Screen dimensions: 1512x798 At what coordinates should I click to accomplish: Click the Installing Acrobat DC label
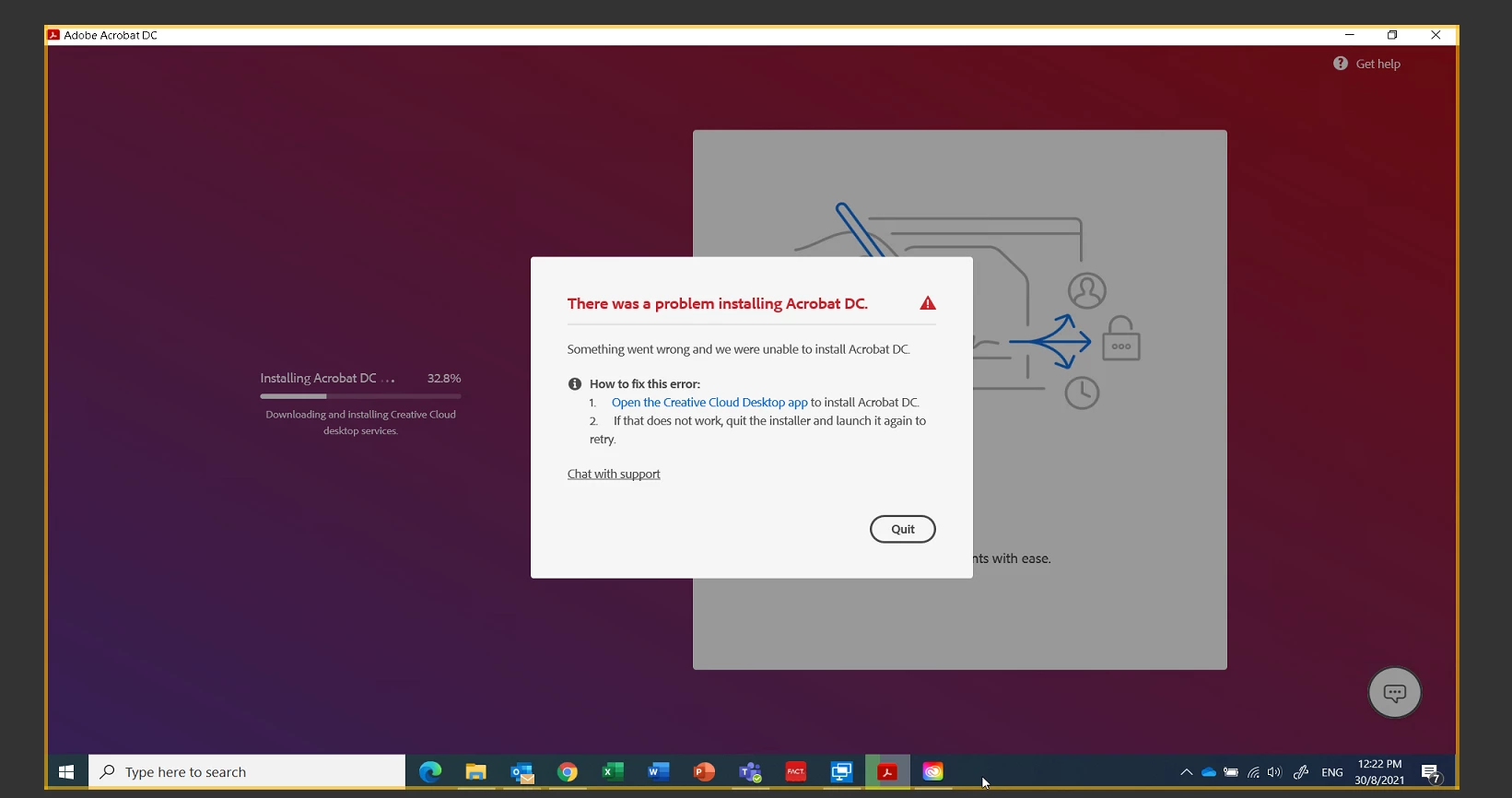pyautogui.click(x=318, y=379)
